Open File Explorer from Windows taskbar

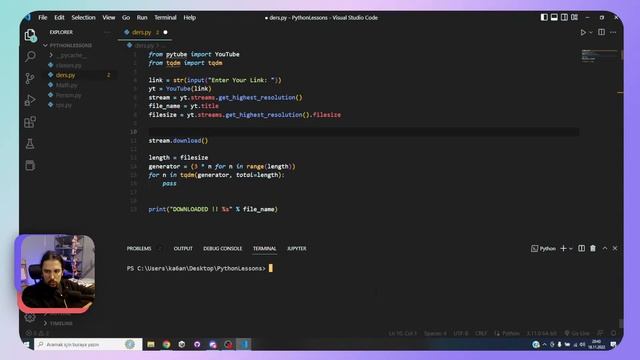151,344
